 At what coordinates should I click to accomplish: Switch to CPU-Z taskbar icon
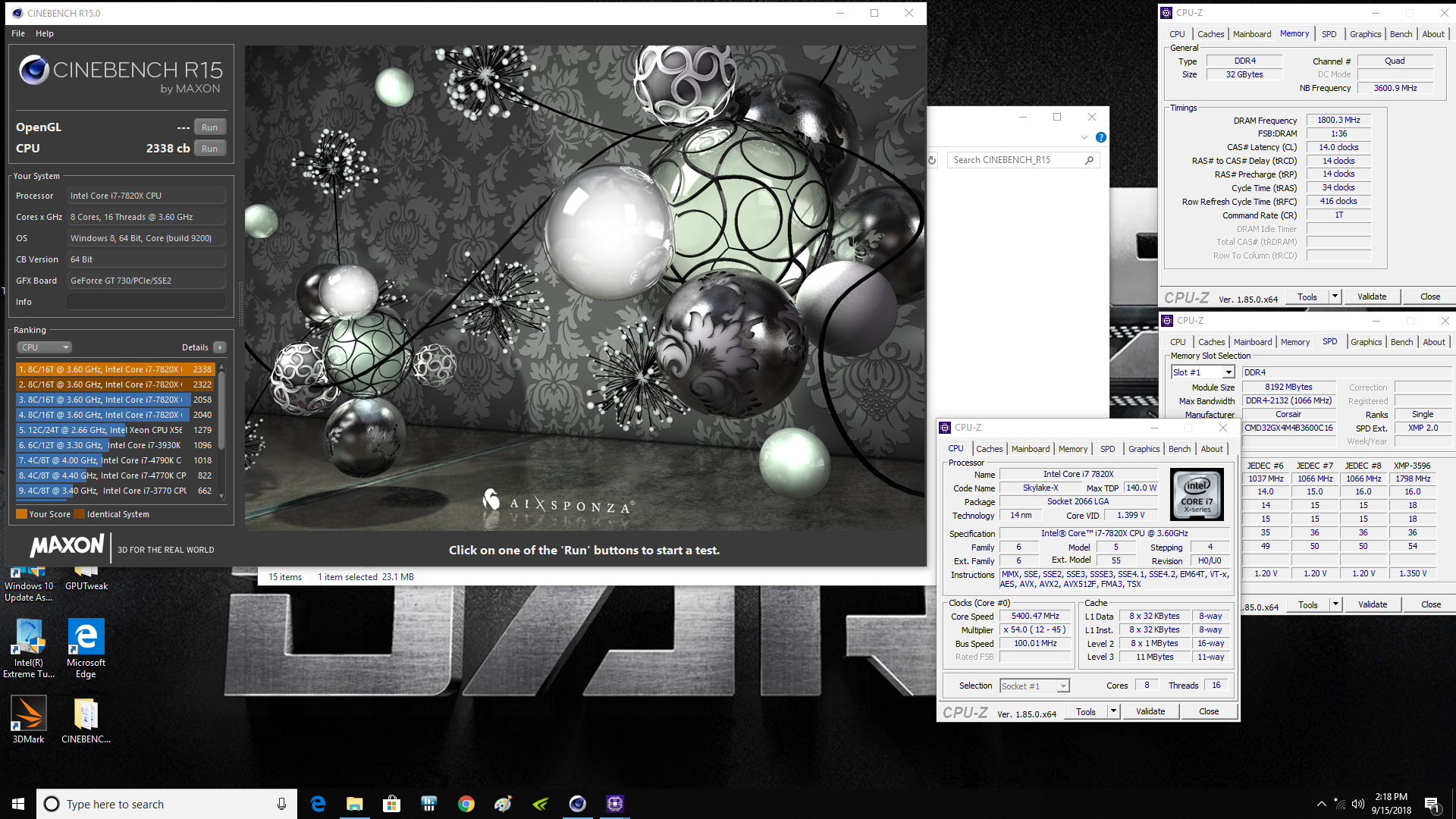614,804
